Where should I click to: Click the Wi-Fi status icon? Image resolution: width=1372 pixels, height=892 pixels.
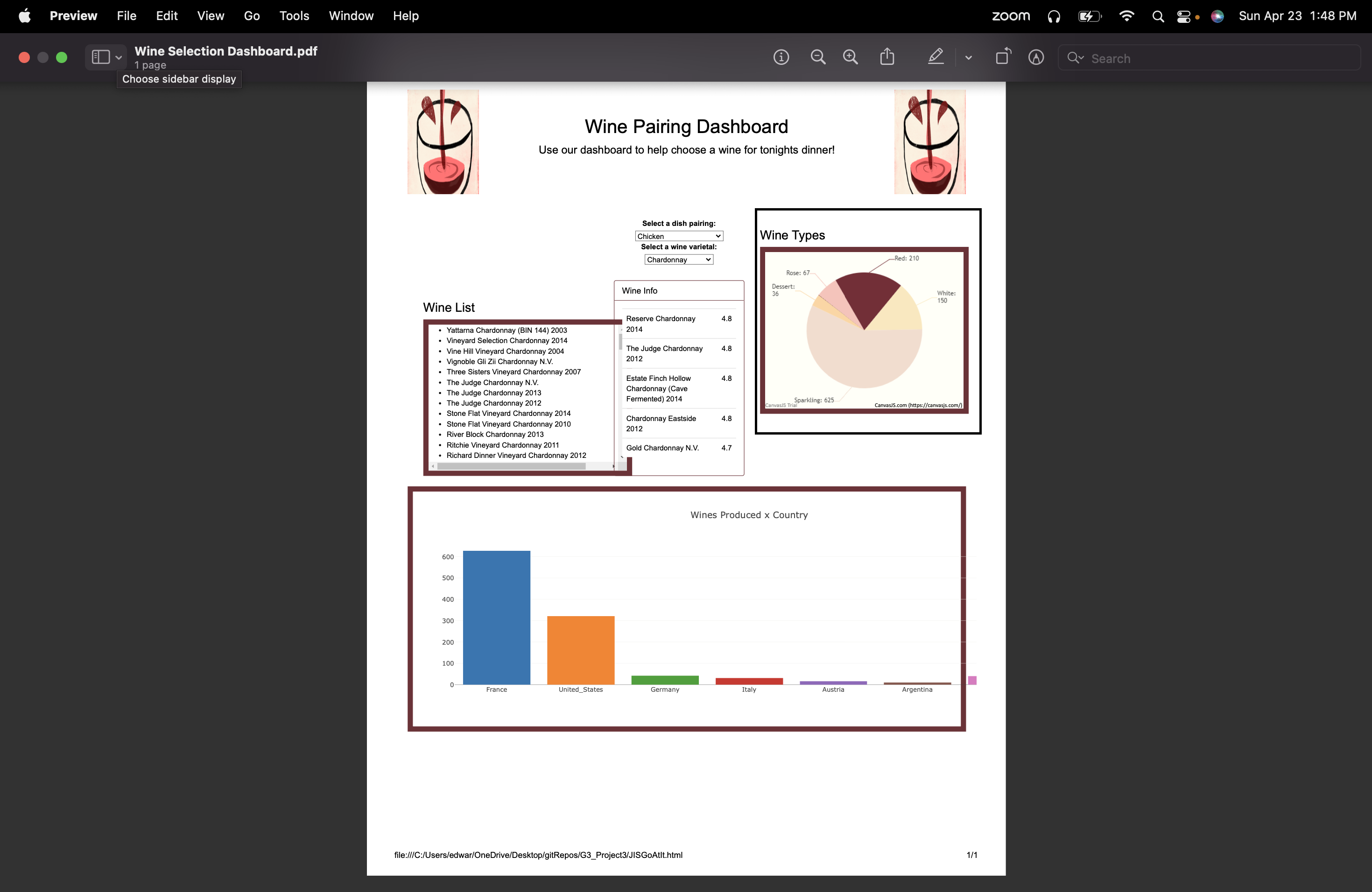click(x=1126, y=16)
